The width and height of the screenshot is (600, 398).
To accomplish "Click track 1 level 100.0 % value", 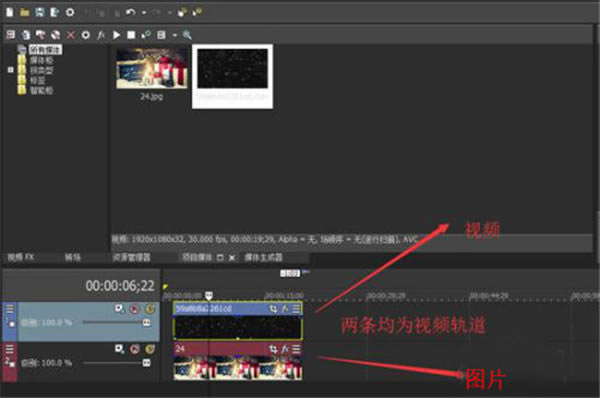I will 57,322.
